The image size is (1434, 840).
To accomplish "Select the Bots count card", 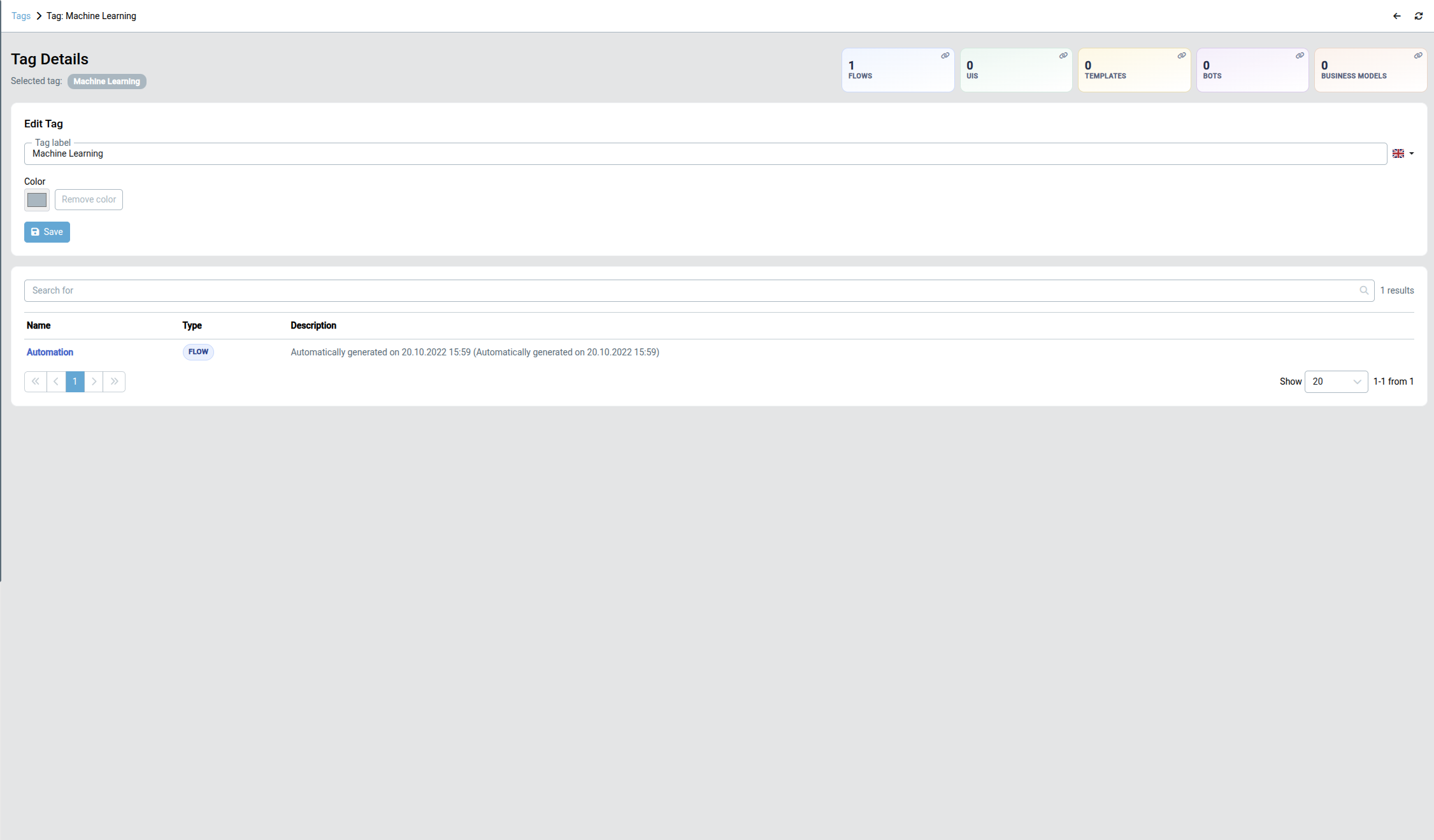I will pyautogui.click(x=1252, y=70).
